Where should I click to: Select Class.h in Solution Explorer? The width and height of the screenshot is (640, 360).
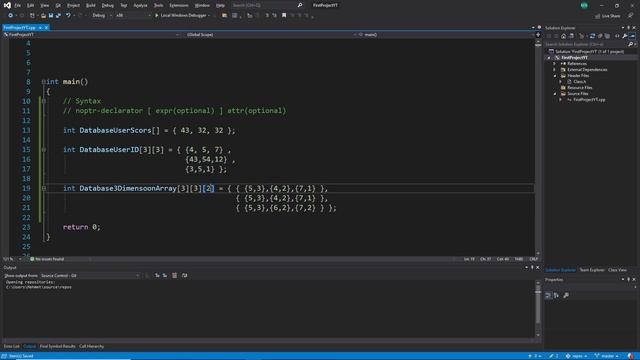579,82
